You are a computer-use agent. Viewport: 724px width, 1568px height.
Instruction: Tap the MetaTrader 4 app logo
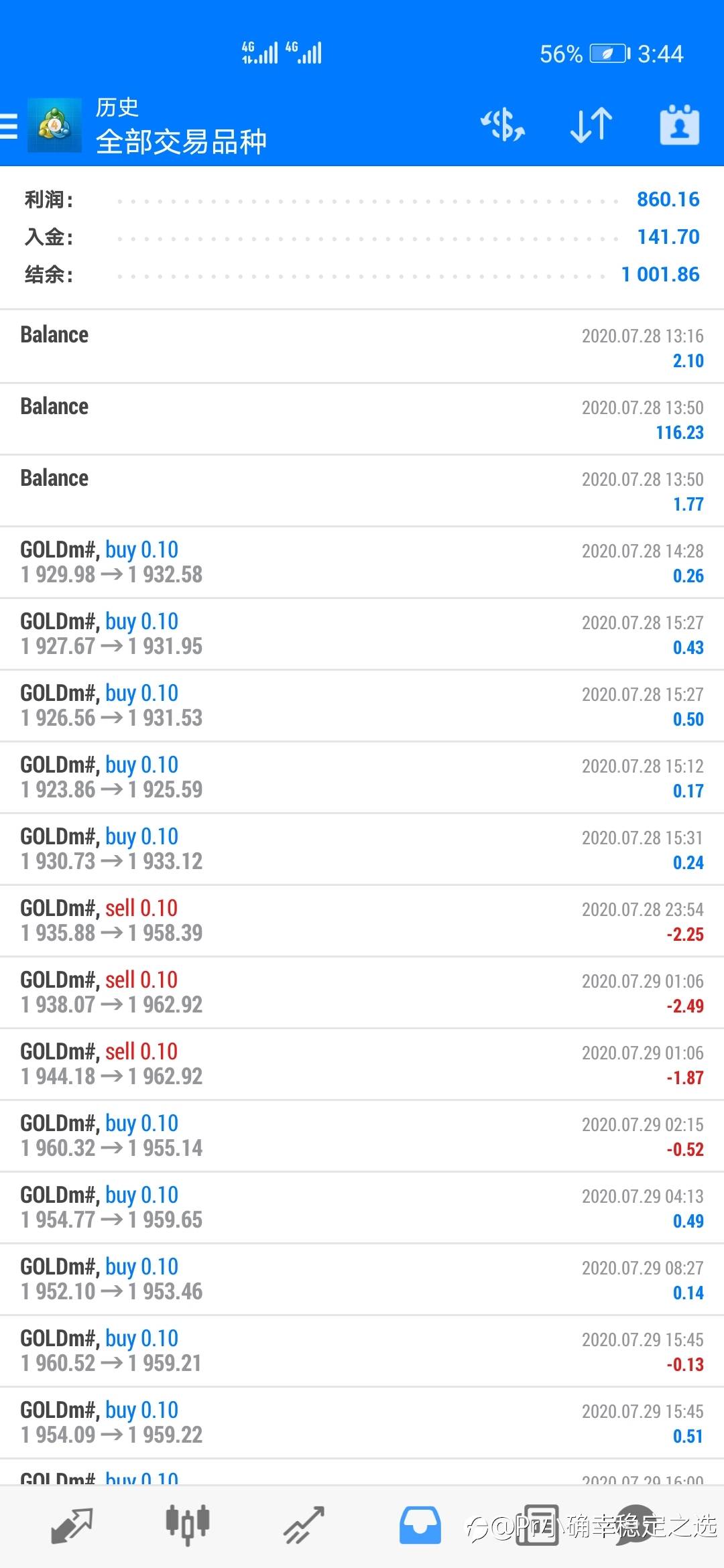click(x=54, y=125)
